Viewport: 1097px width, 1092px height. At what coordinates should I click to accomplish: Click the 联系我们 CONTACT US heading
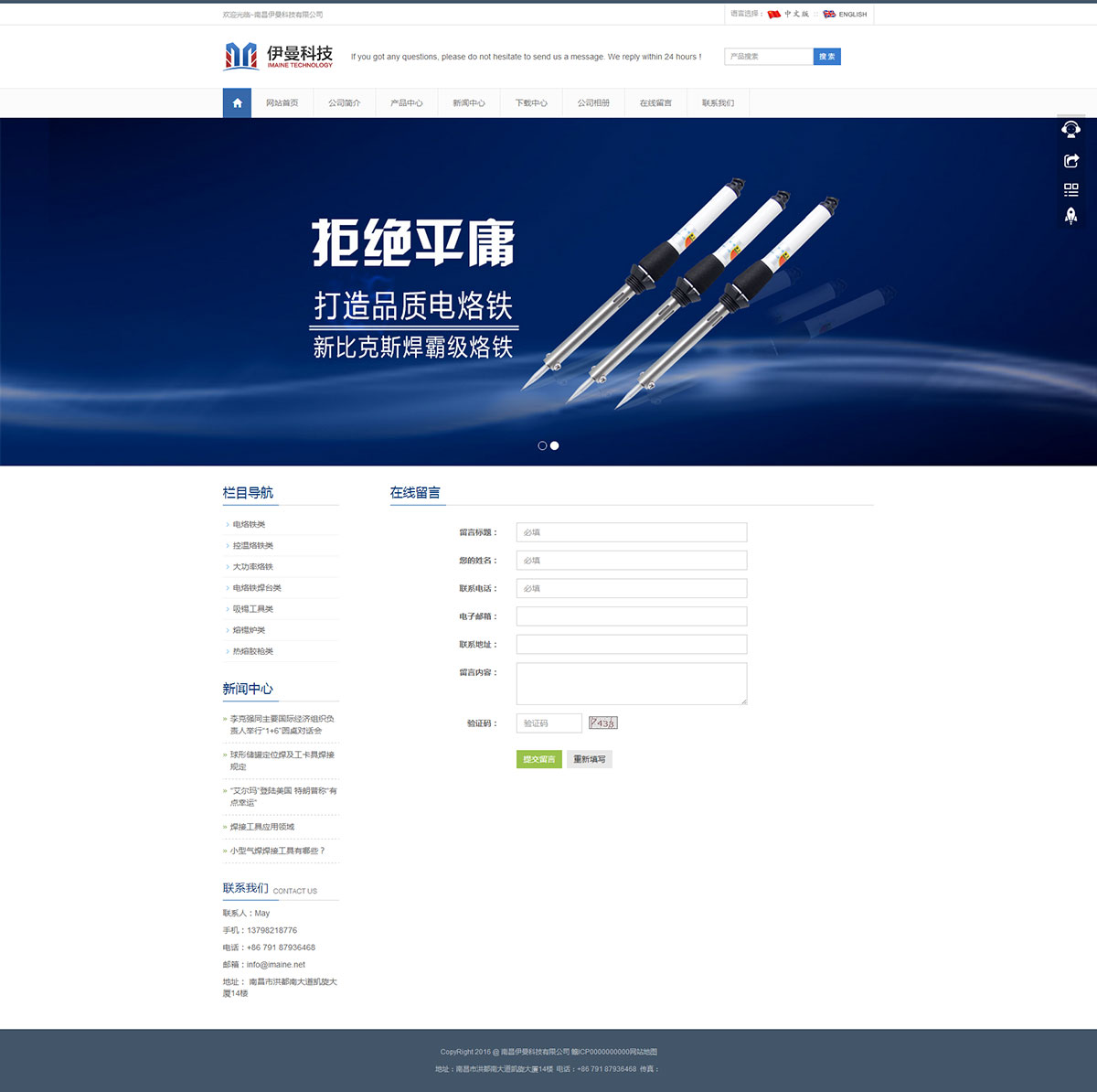point(270,888)
